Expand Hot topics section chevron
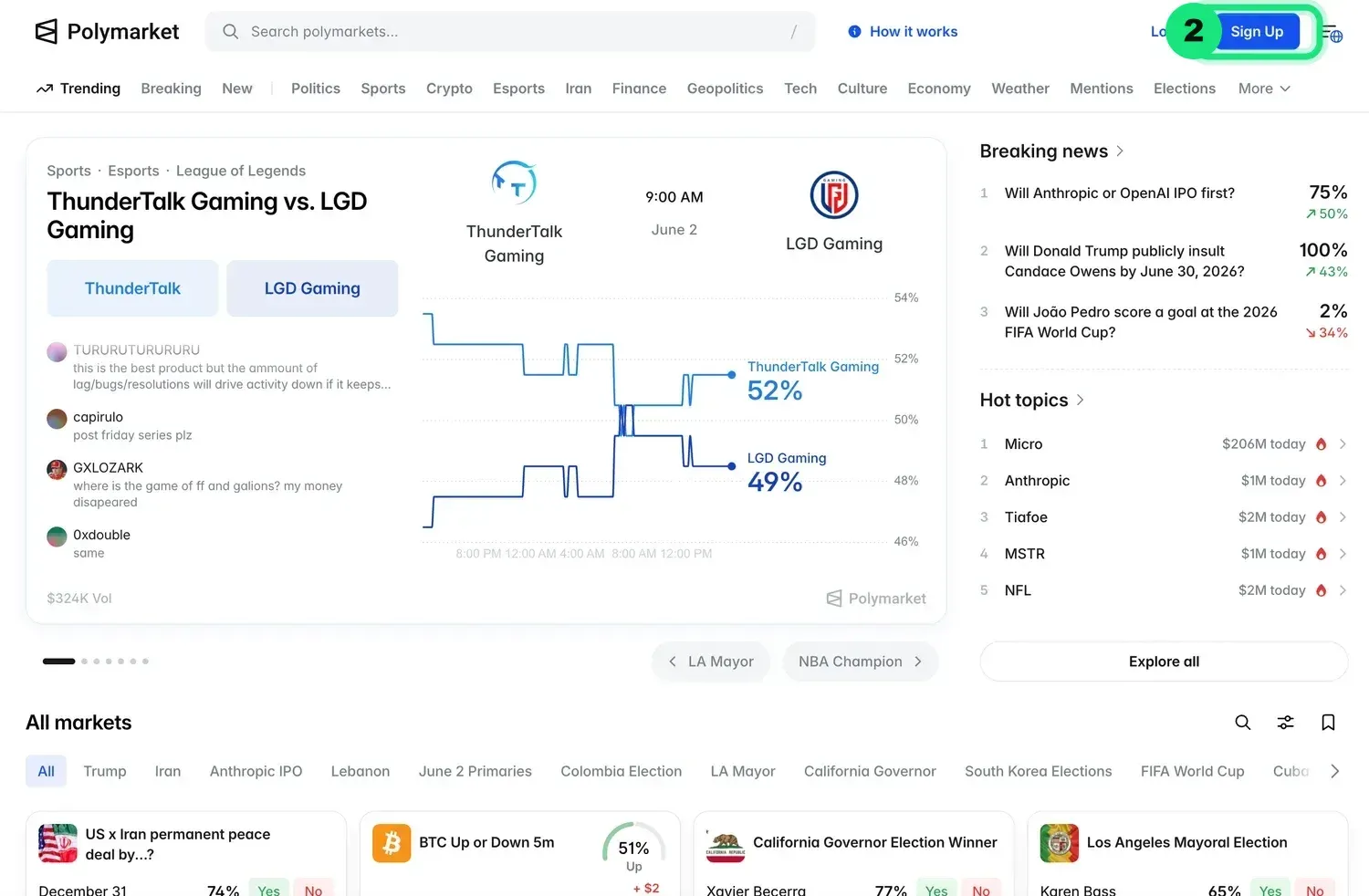The image size is (1369, 896). coord(1081,401)
